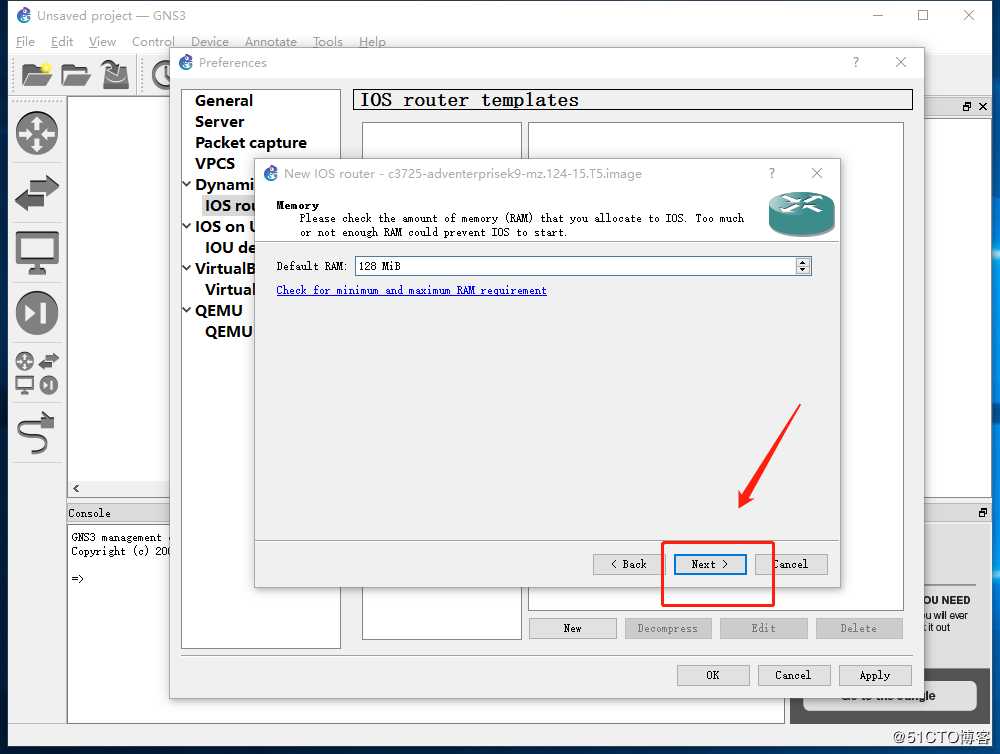Open the File menu

(25, 41)
